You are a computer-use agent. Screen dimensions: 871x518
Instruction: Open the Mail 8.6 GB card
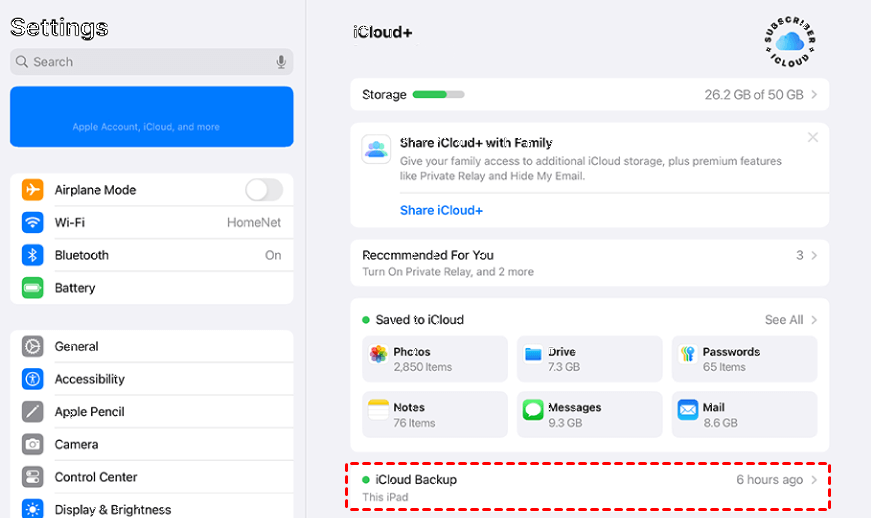pyautogui.click(x=744, y=414)
